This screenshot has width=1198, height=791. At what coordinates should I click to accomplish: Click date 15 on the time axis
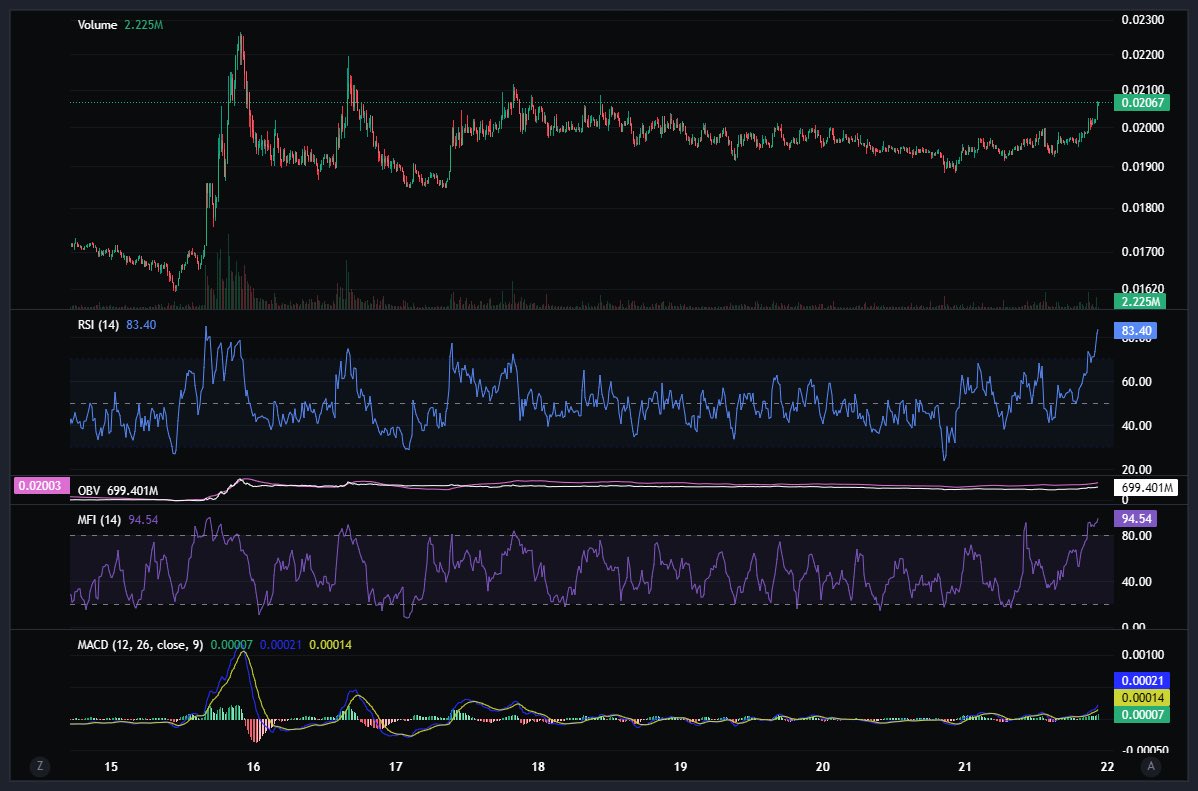111,767
